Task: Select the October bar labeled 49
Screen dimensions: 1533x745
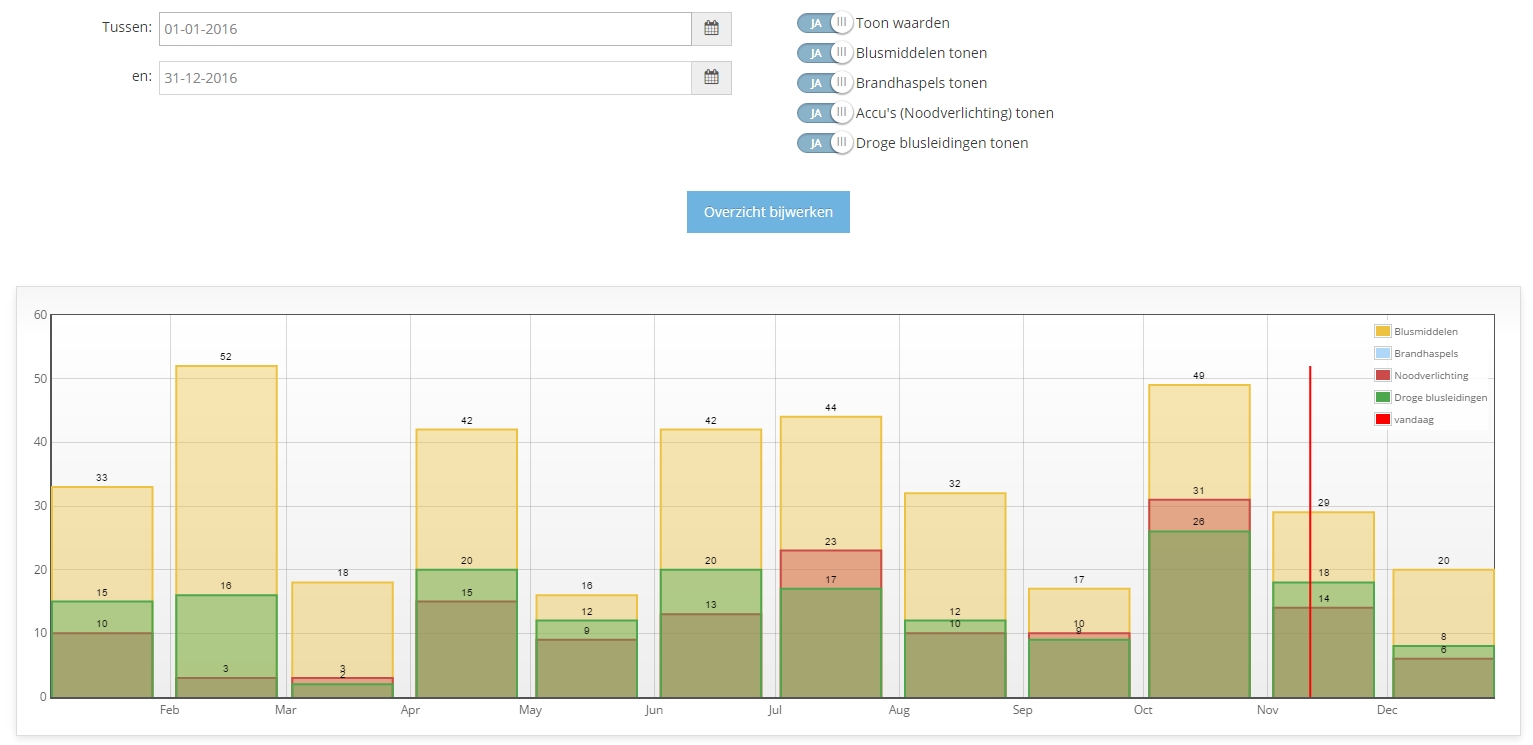Action: pyautogui.click(x=1198, y=440)
